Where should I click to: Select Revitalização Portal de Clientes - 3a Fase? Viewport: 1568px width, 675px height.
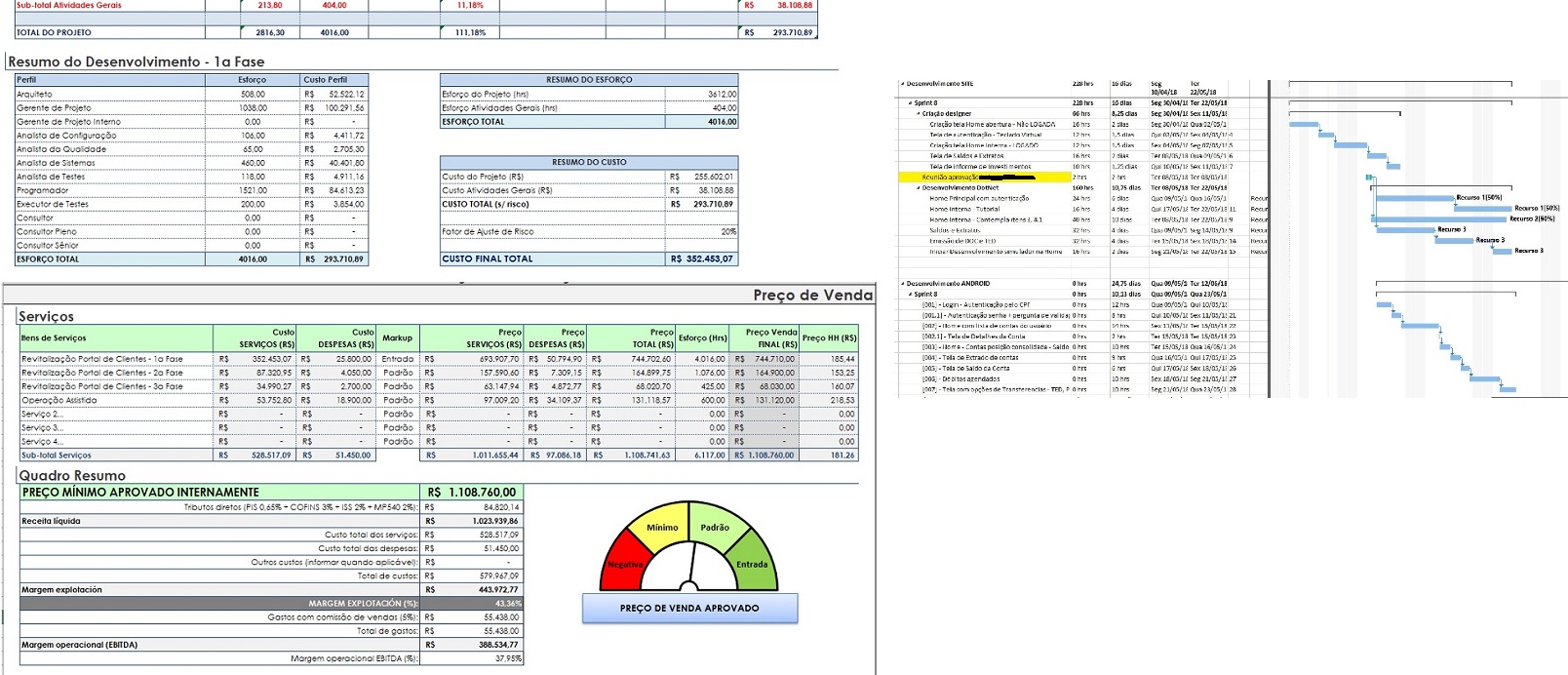click(102, 386)
